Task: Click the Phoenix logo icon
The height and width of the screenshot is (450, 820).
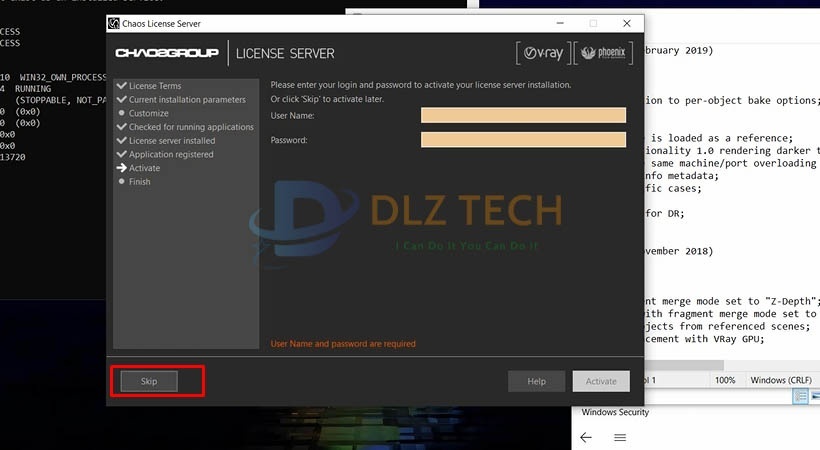Action: click(x=601, y=53)
